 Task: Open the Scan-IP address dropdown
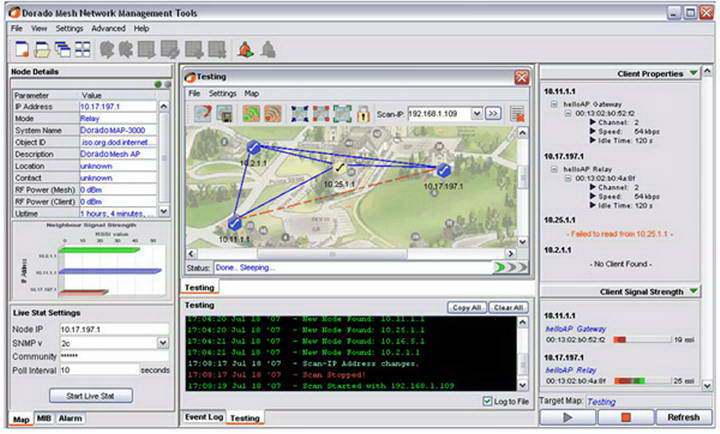[x=477, y=113]
